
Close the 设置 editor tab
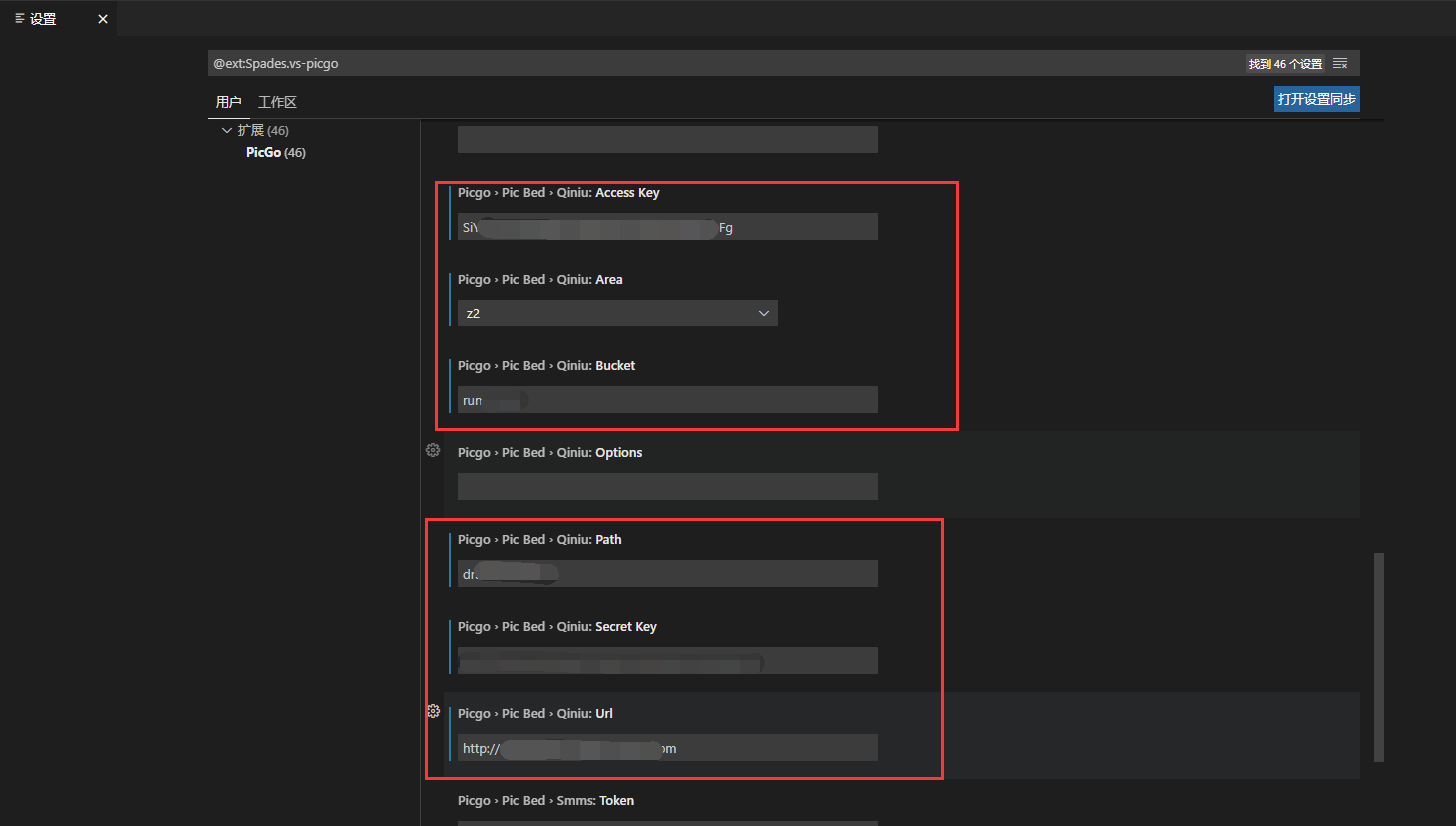102,19
